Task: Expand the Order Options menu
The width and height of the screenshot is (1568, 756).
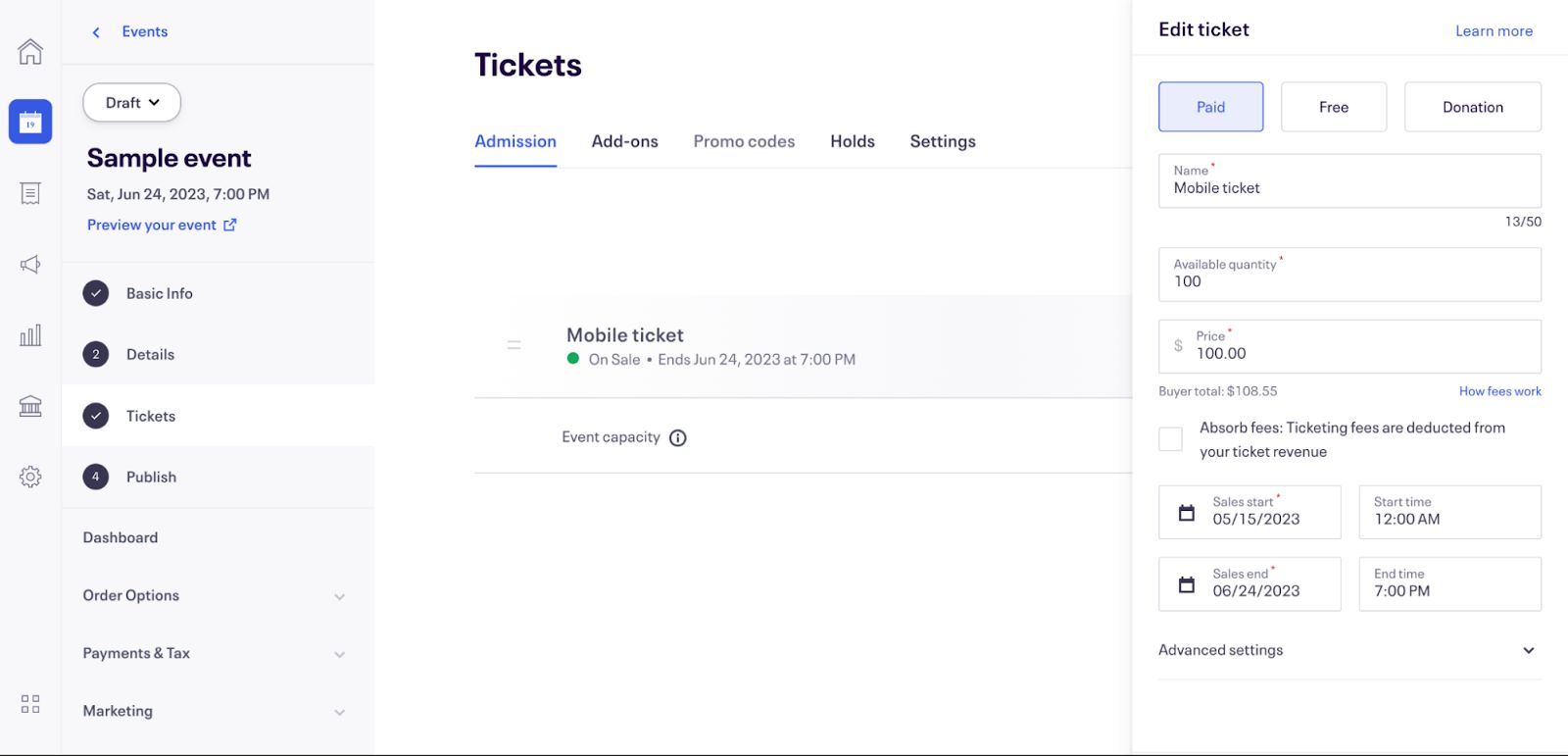Action: pos(215,596)
